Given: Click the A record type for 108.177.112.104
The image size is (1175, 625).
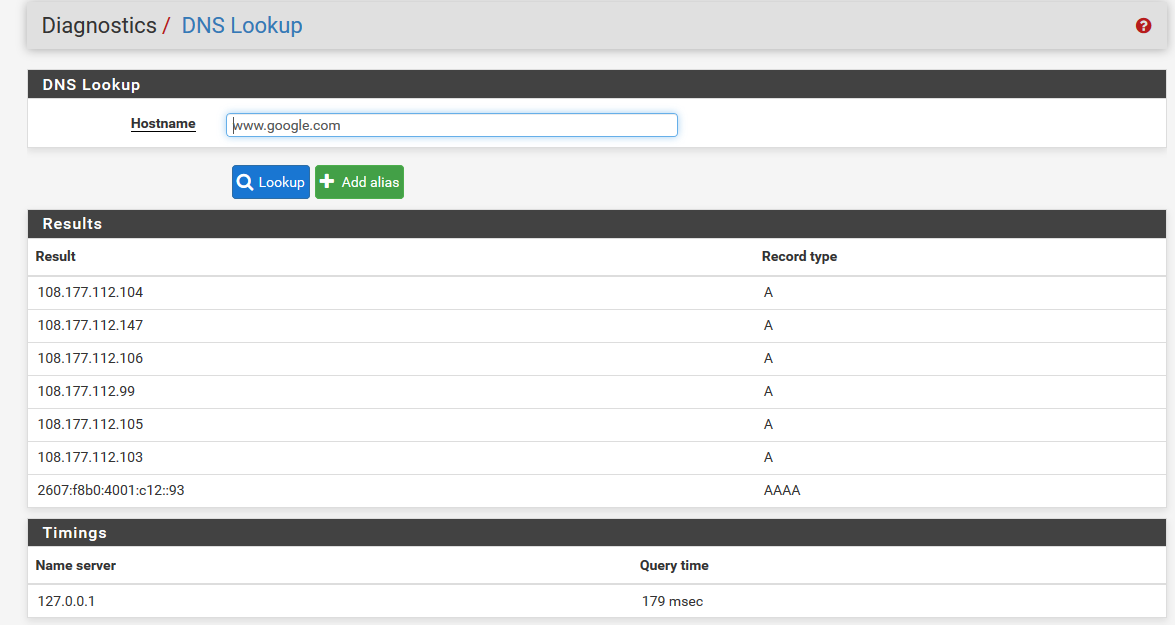Looking at the screenshot, I should click(x=768, y=292).
